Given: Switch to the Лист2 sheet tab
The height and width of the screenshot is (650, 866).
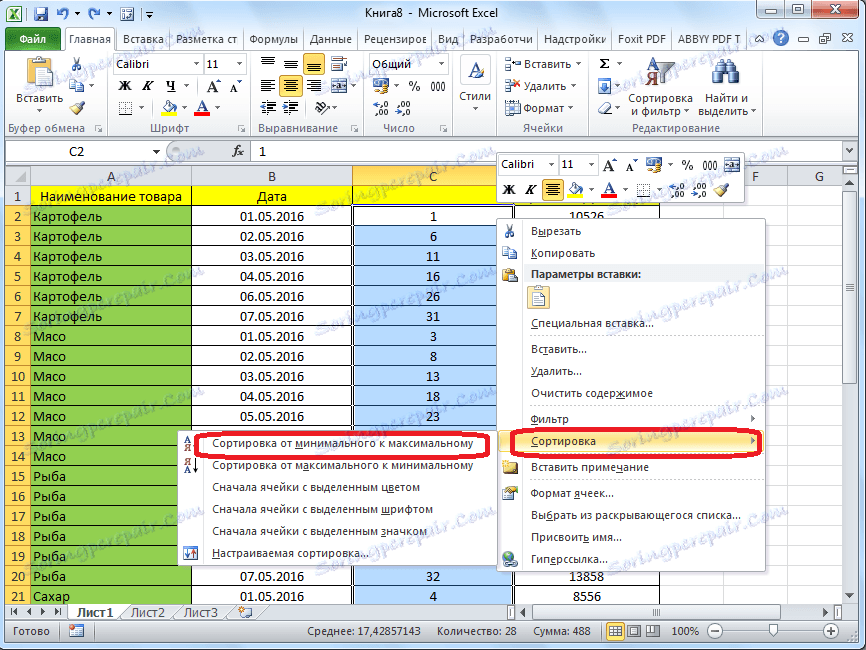Looking at the screenshot, I should point(148,612).
